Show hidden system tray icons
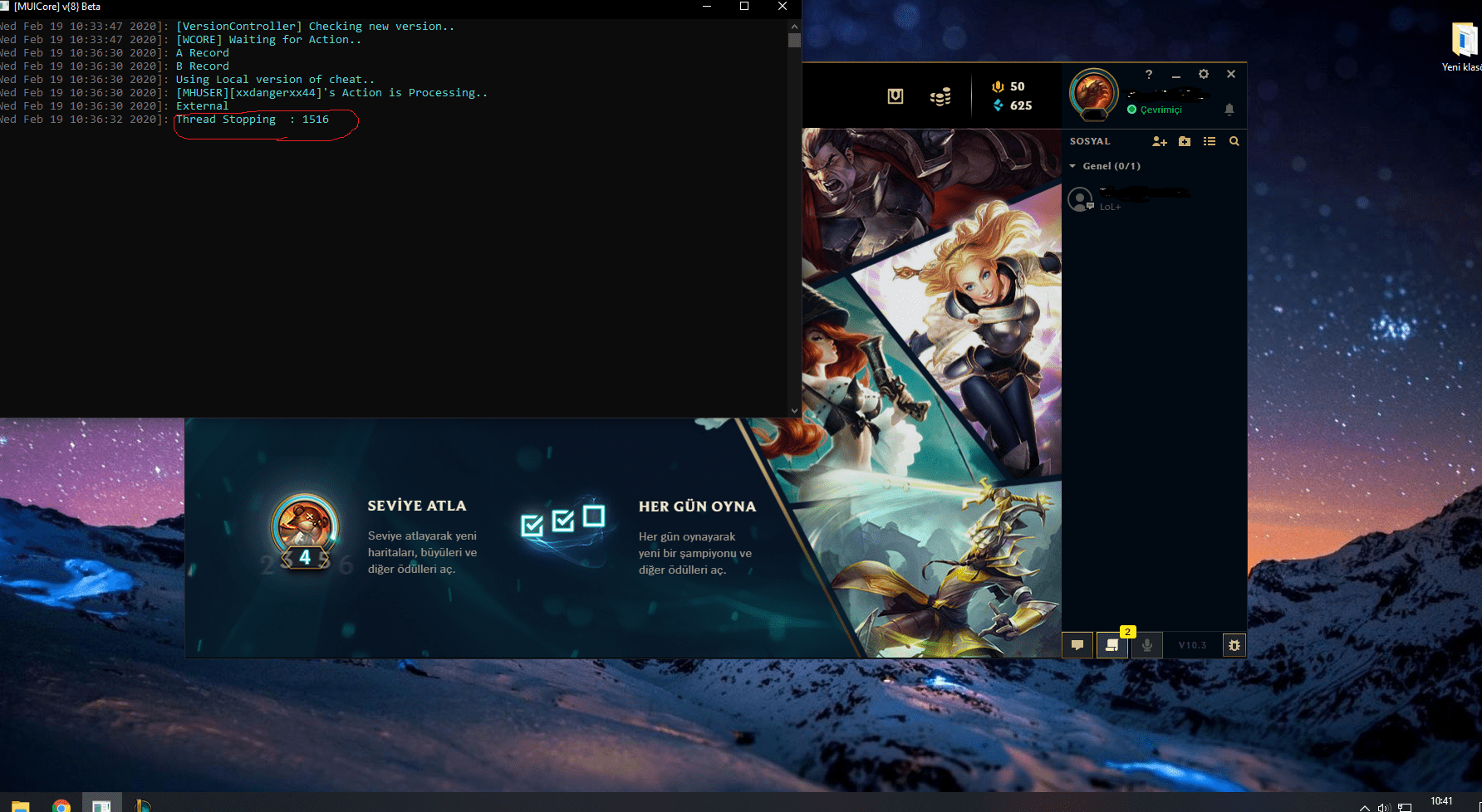Image resolution: width=1482 pixels, height=812 pixels. click(1364, 807)
